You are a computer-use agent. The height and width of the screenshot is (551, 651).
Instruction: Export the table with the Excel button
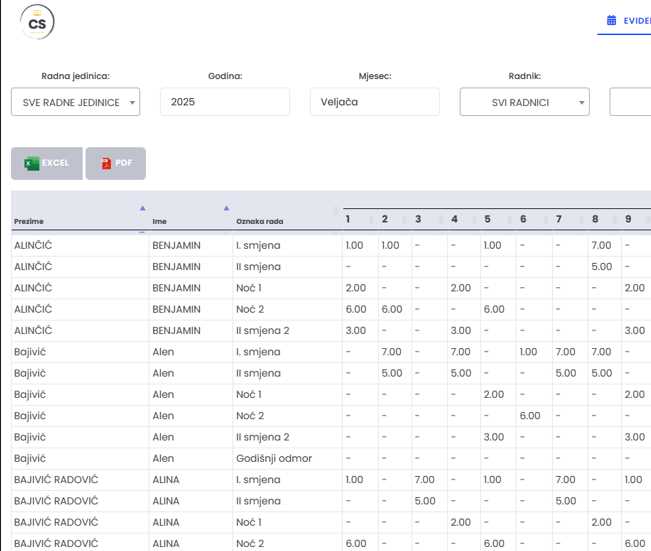click(46, 163)
